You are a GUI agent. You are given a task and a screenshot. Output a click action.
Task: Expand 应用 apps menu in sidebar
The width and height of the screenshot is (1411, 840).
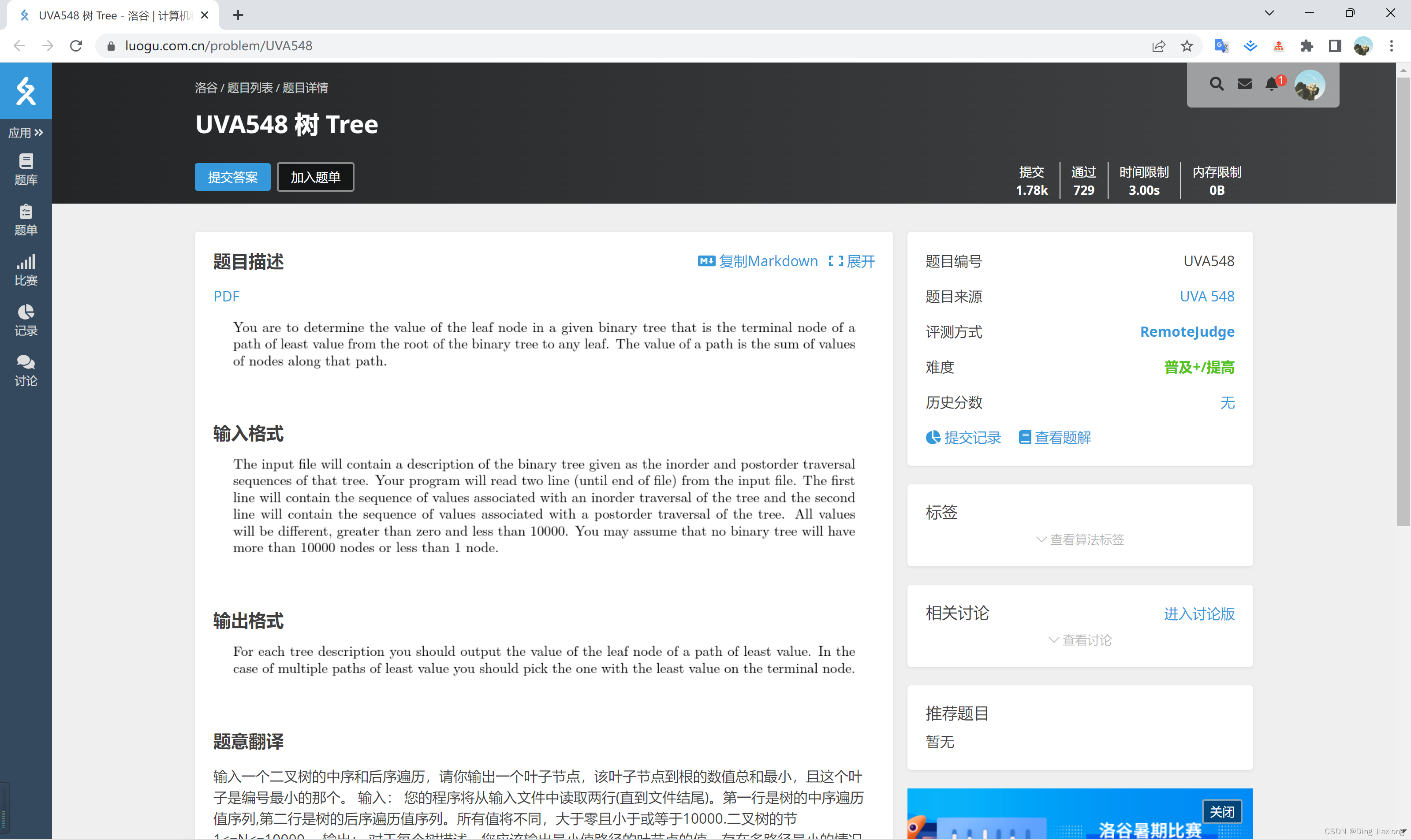[26, 133]
